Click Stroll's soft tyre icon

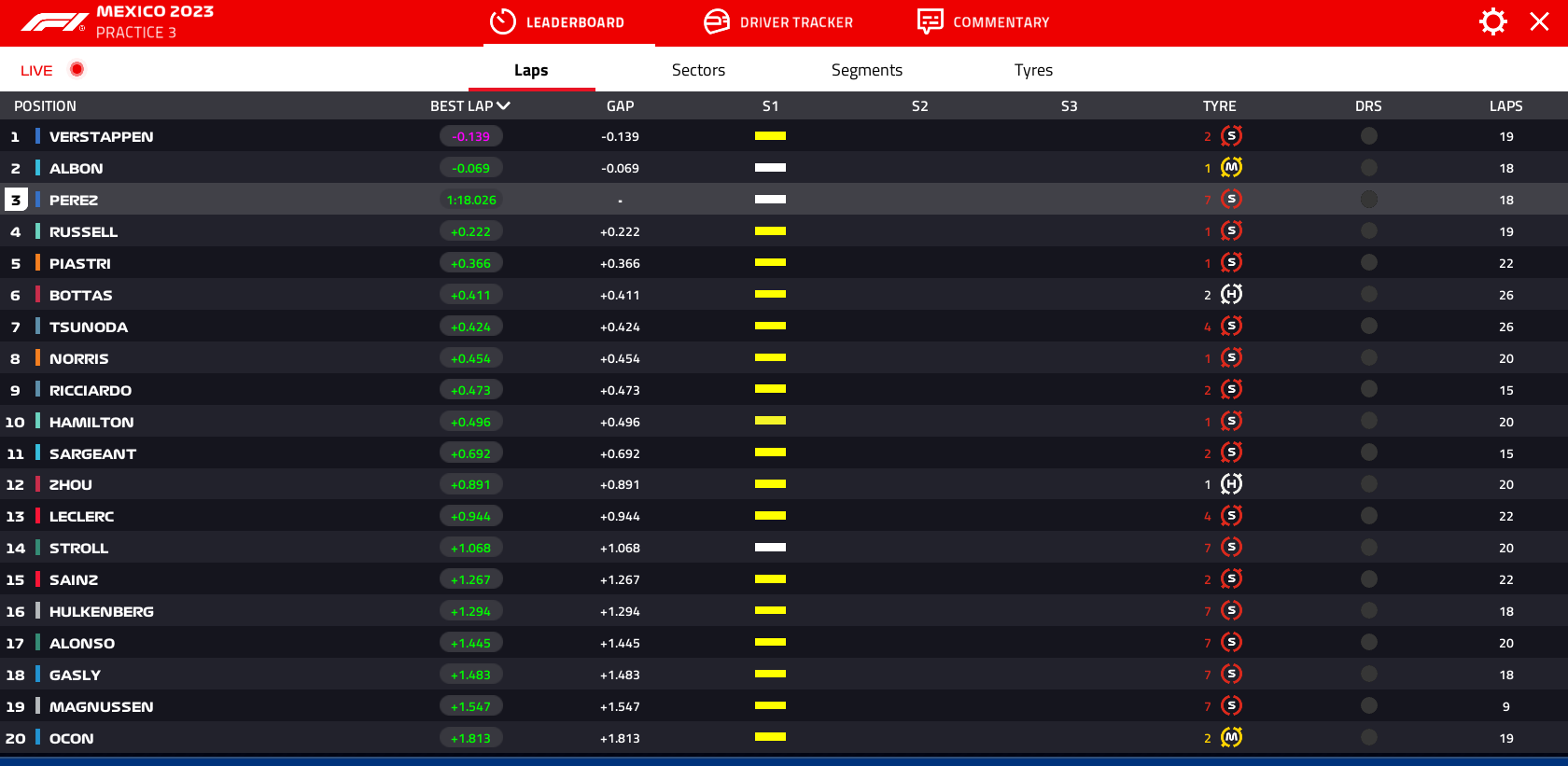(1232, 547)
